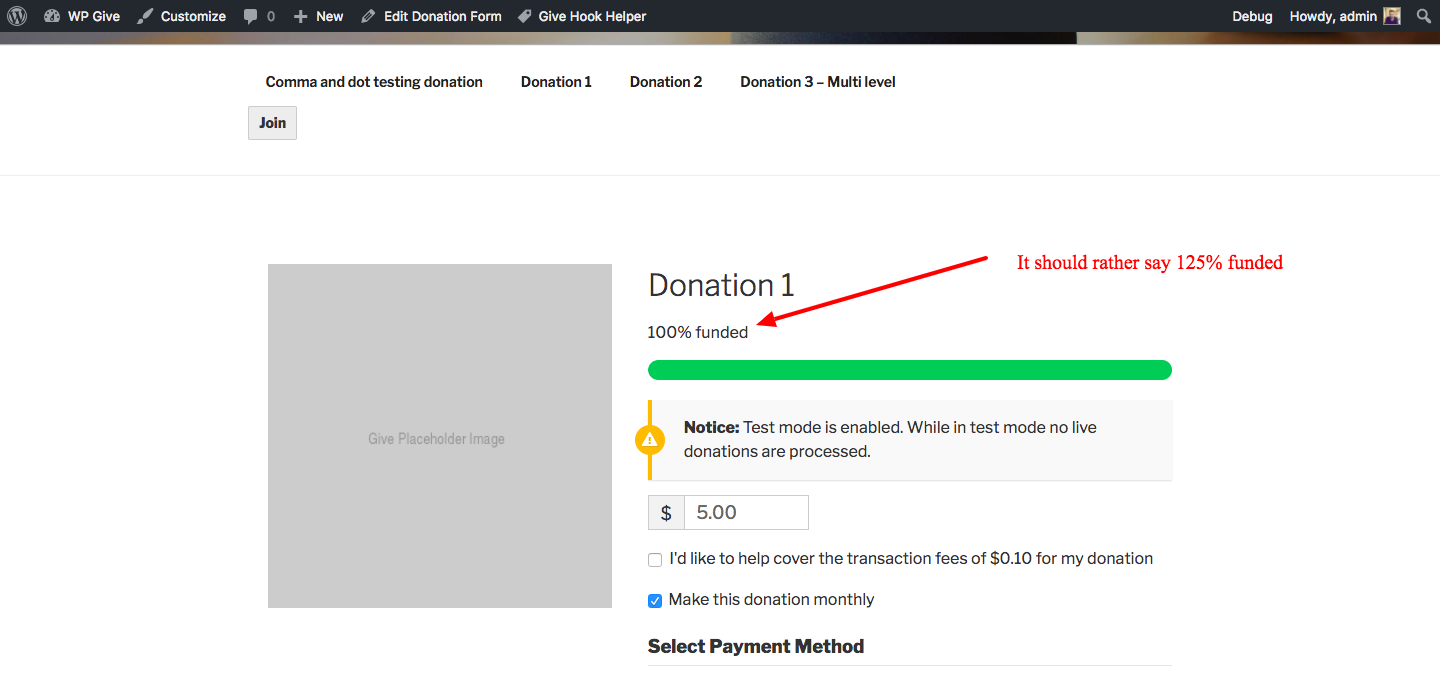Go to Donation 2 menu item

(666, 82)
